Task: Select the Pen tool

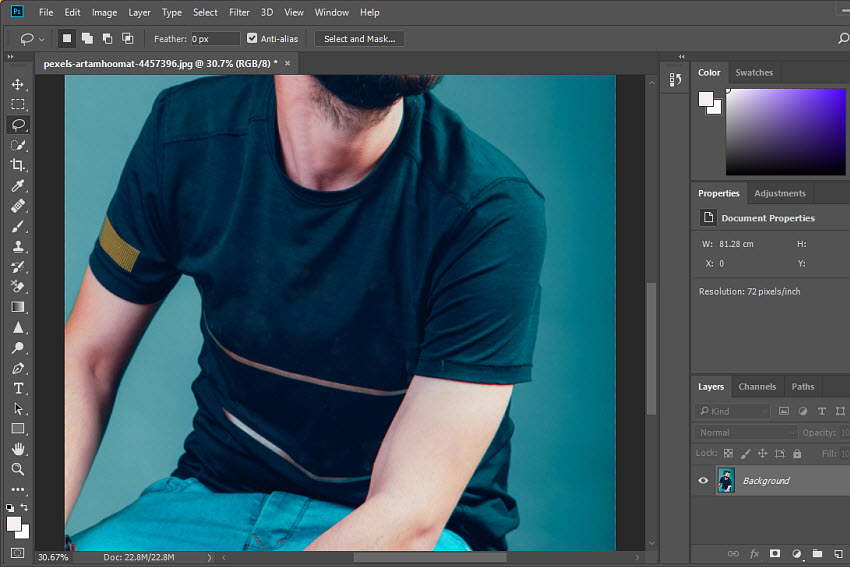Action: click(x=18, y=369)
